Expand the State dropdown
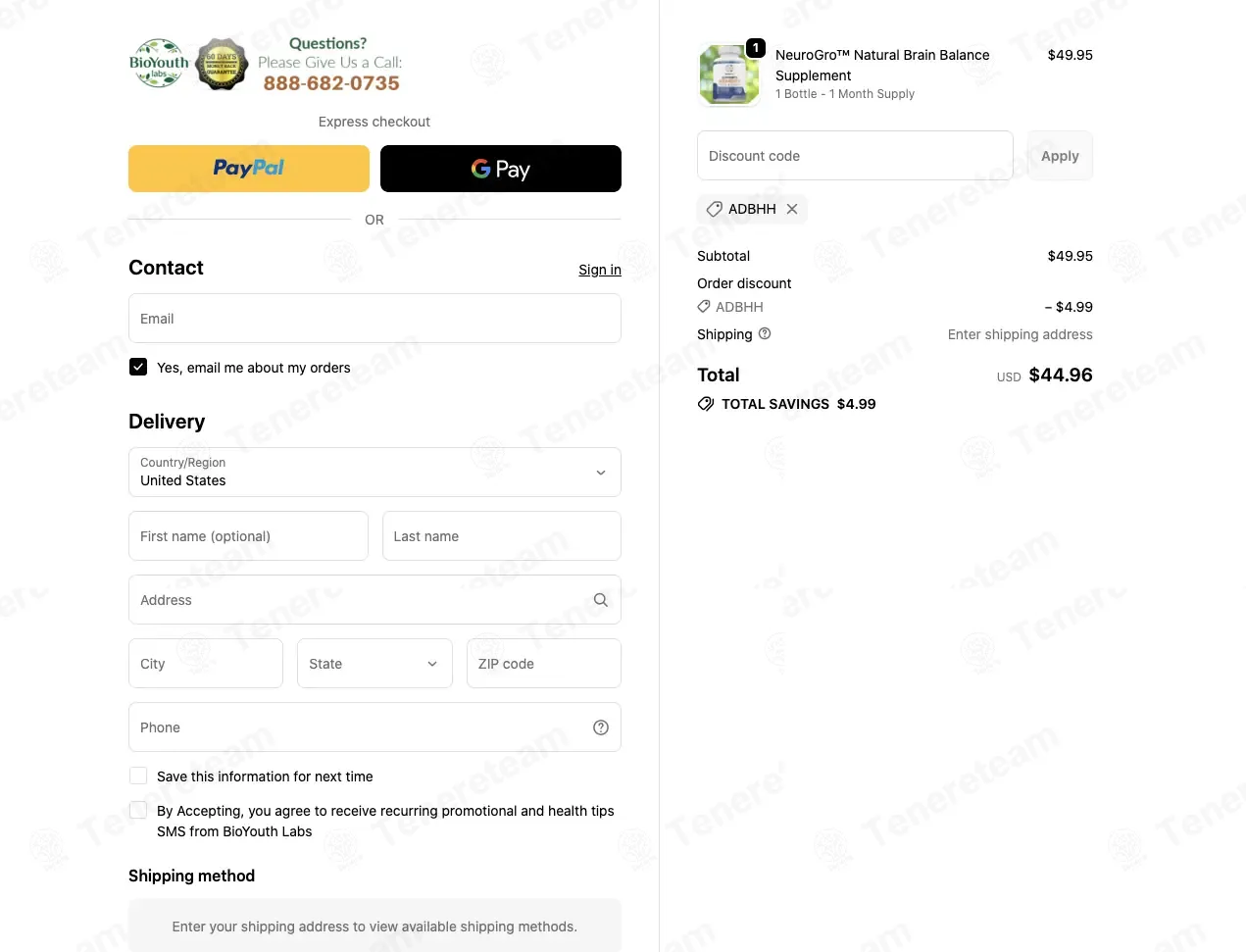 (374, 664)
